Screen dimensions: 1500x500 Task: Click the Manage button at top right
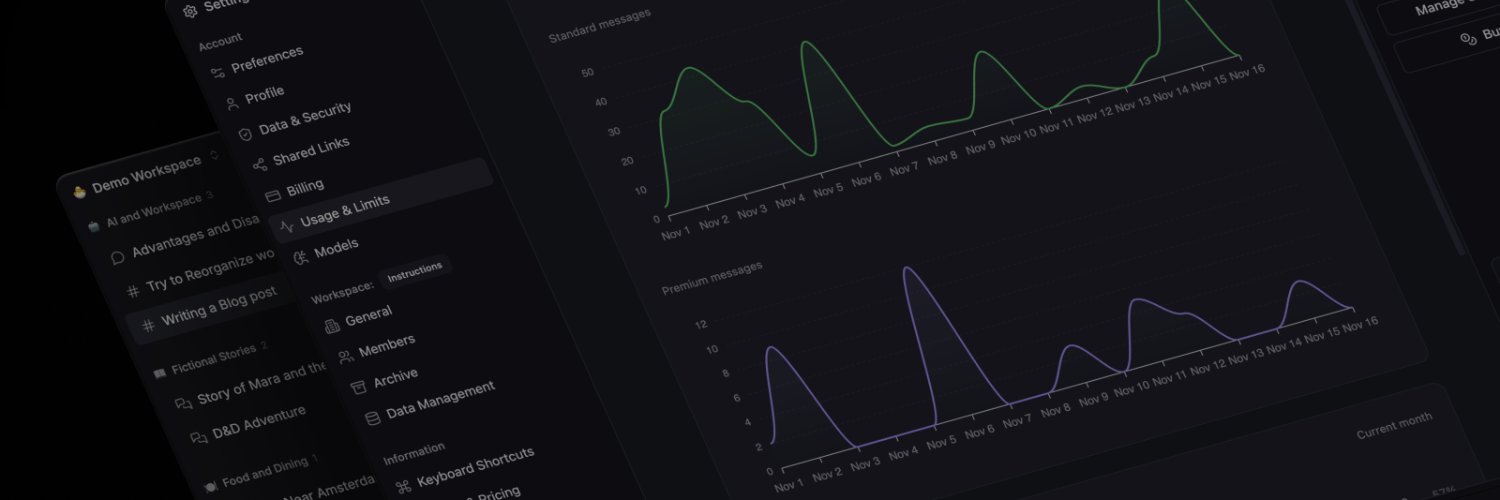tap(1438, 12)
